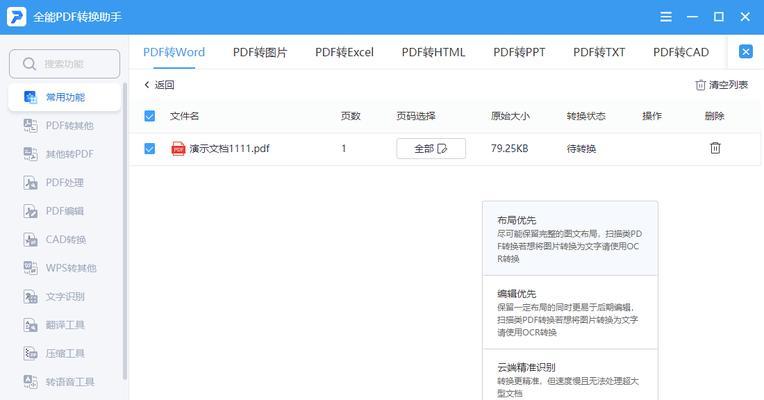Open the 其他转PDF sidebar item
The width and height of the screenshot is (764, 400).
64,154
